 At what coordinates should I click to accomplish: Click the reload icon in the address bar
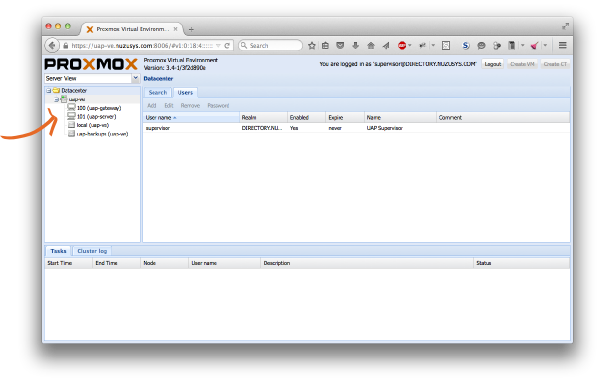pyautogui.click(x=227, y=46)
